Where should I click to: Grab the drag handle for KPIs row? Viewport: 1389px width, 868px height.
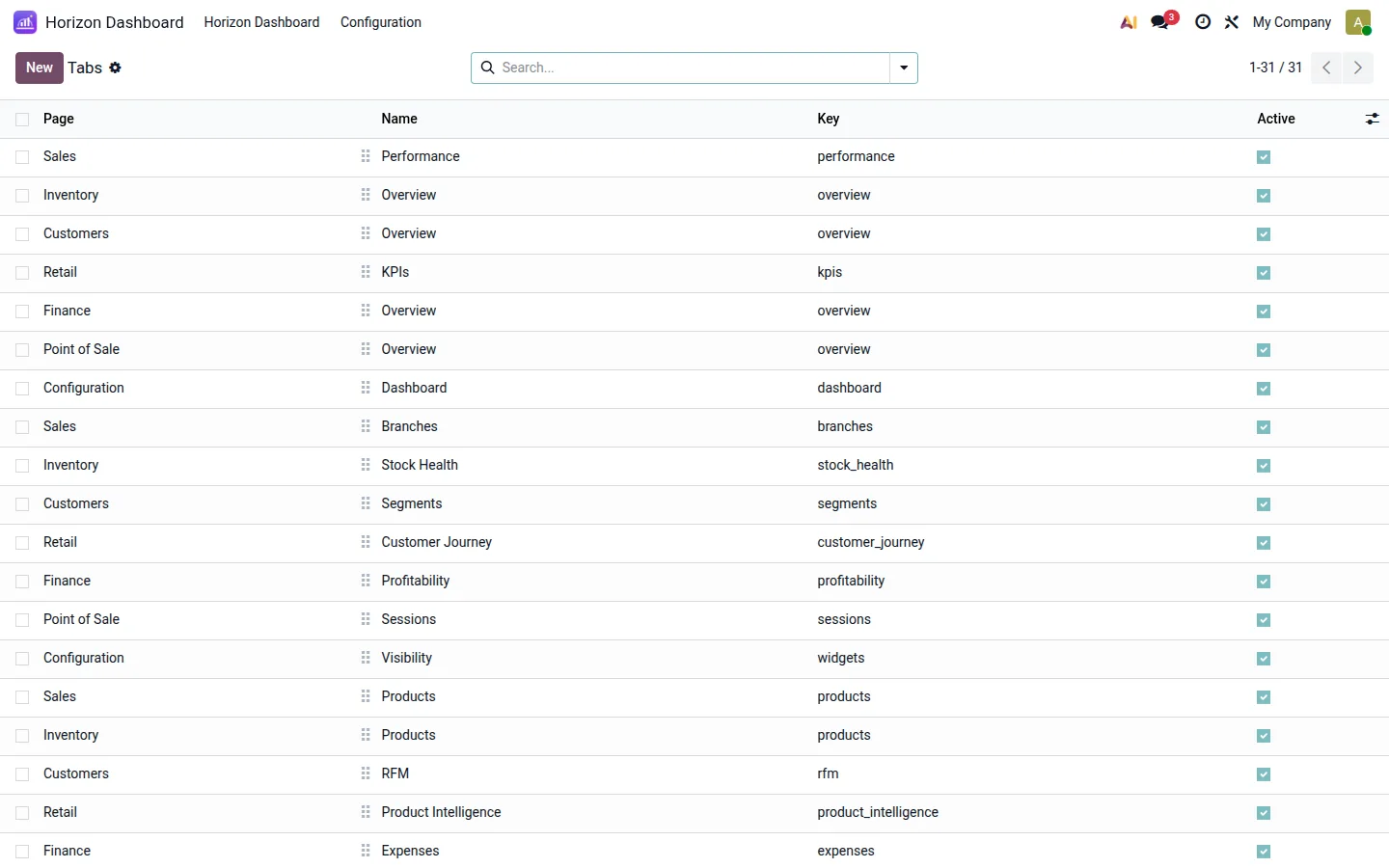coord(366,272)
